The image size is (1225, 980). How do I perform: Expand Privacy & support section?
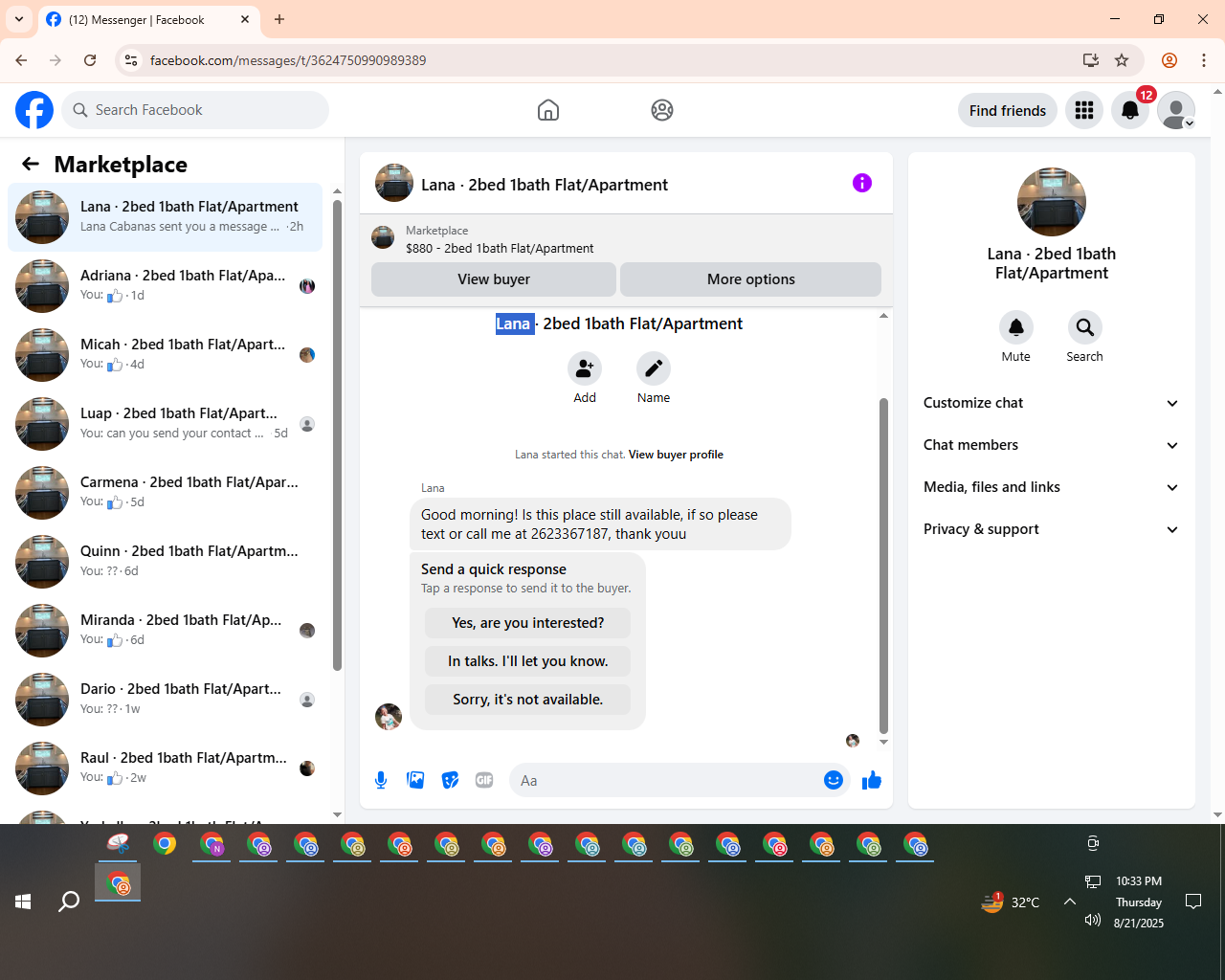pos(1051,529)
